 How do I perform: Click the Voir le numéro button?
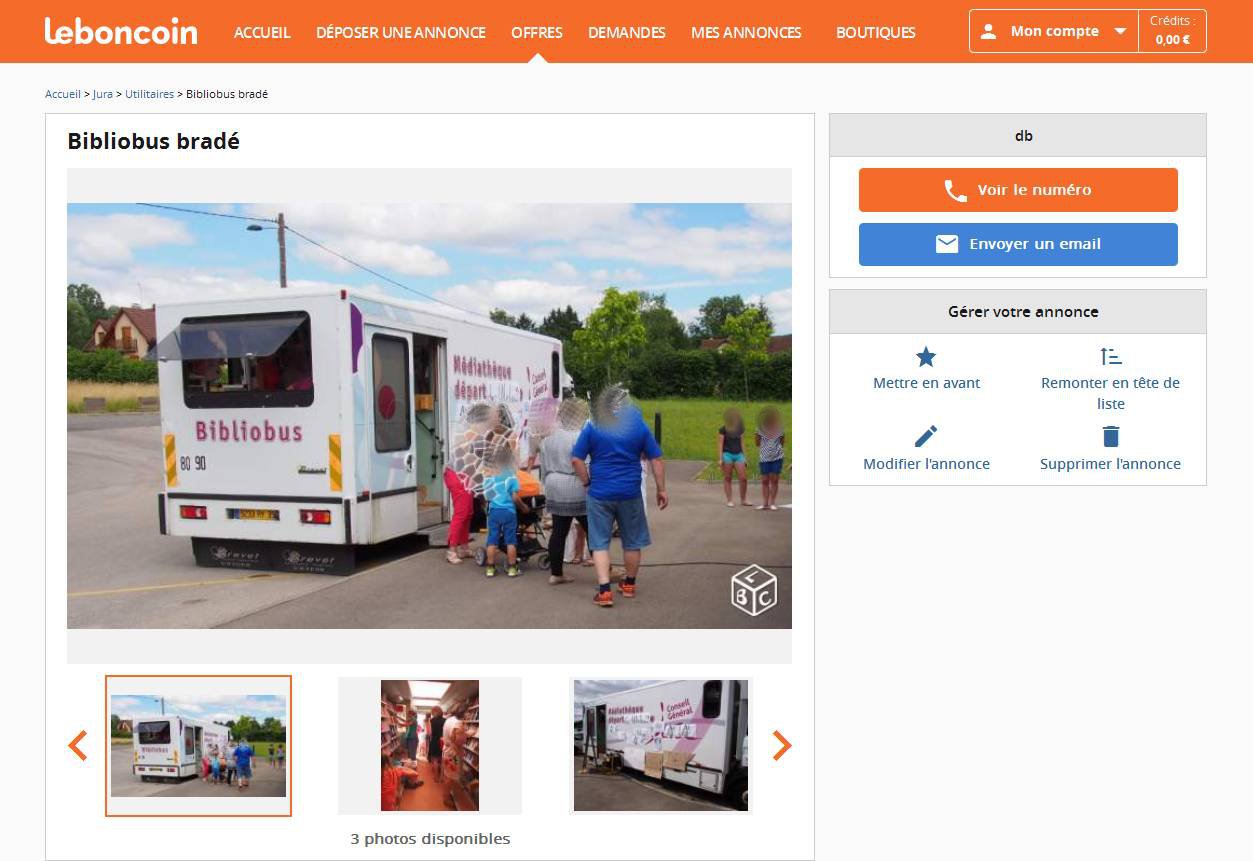click(1018, 190)
